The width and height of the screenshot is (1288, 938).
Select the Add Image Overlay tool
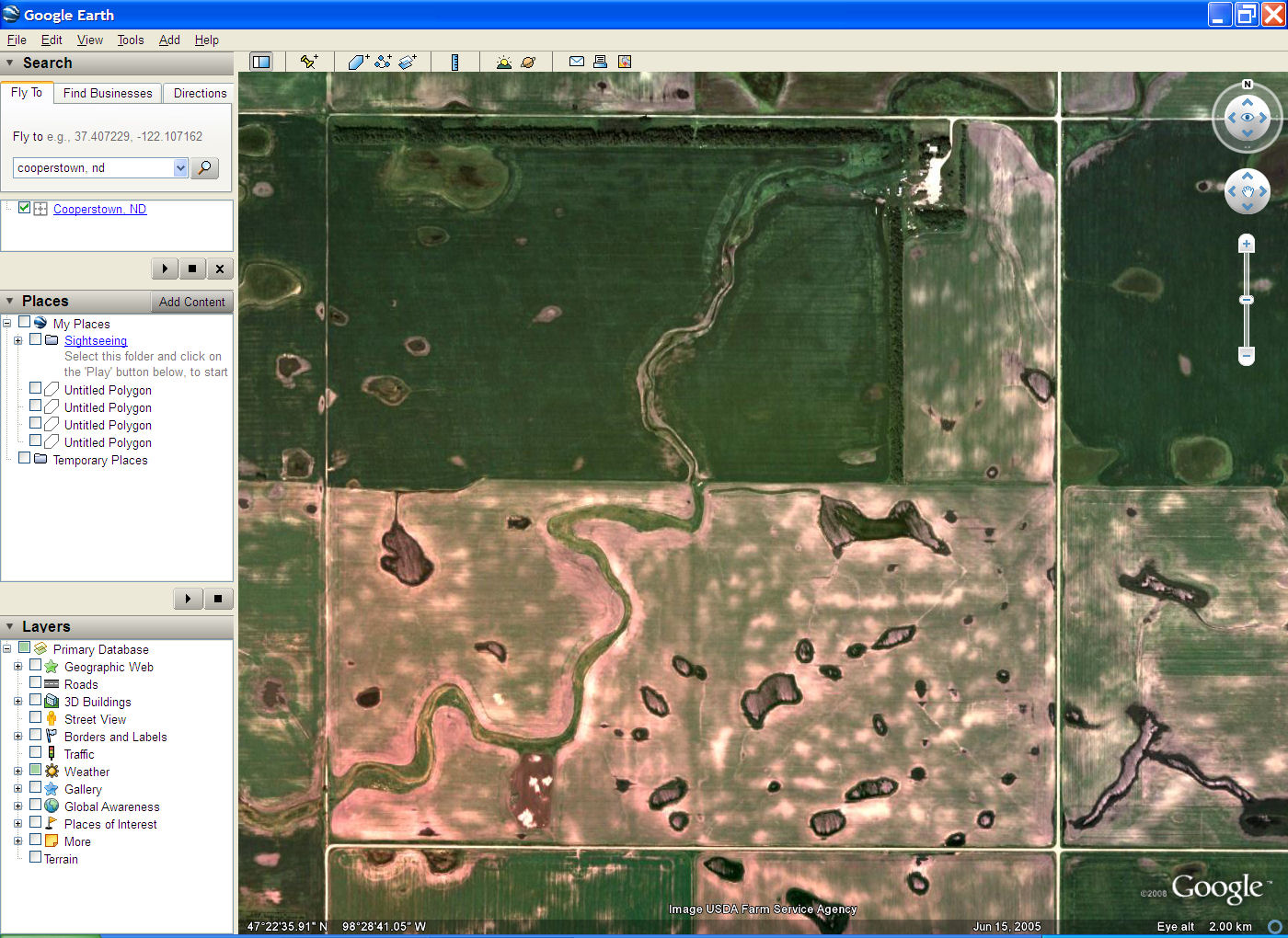[408, 62]
